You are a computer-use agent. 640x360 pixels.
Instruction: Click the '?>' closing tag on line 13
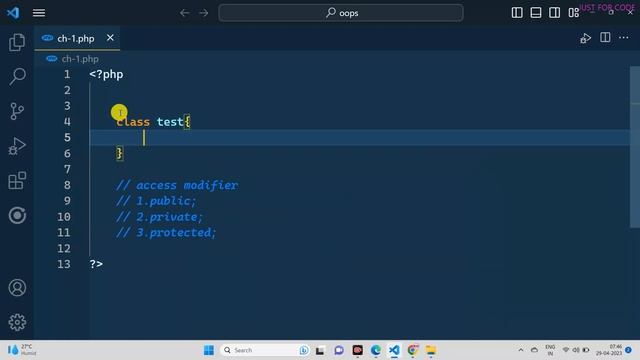(x=96, y=264)
